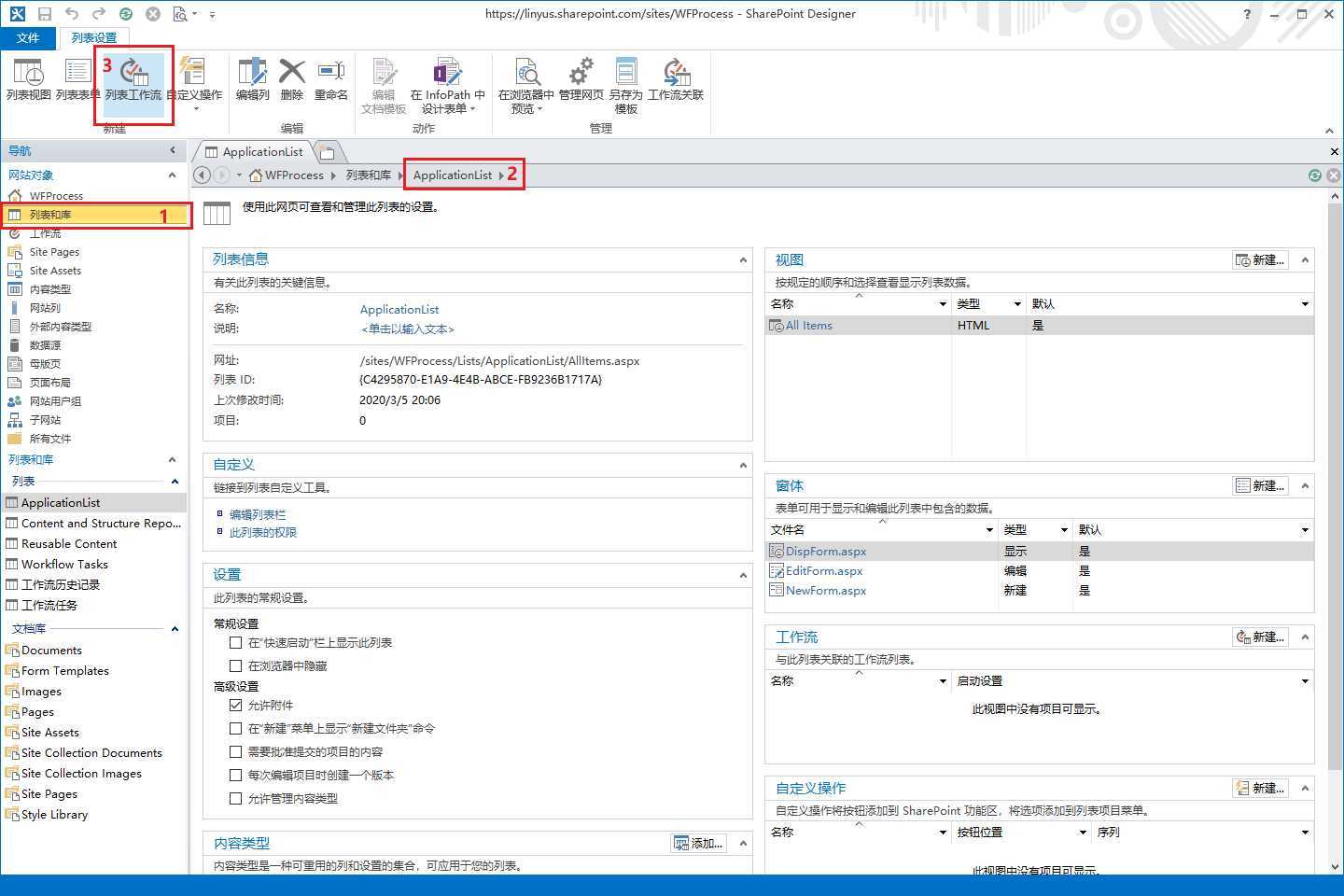The height and width of the screenshot is (896, 1344).
Task: Select the ApplicationList document tab
Action: pyautogui.click(x=254, y=152)
